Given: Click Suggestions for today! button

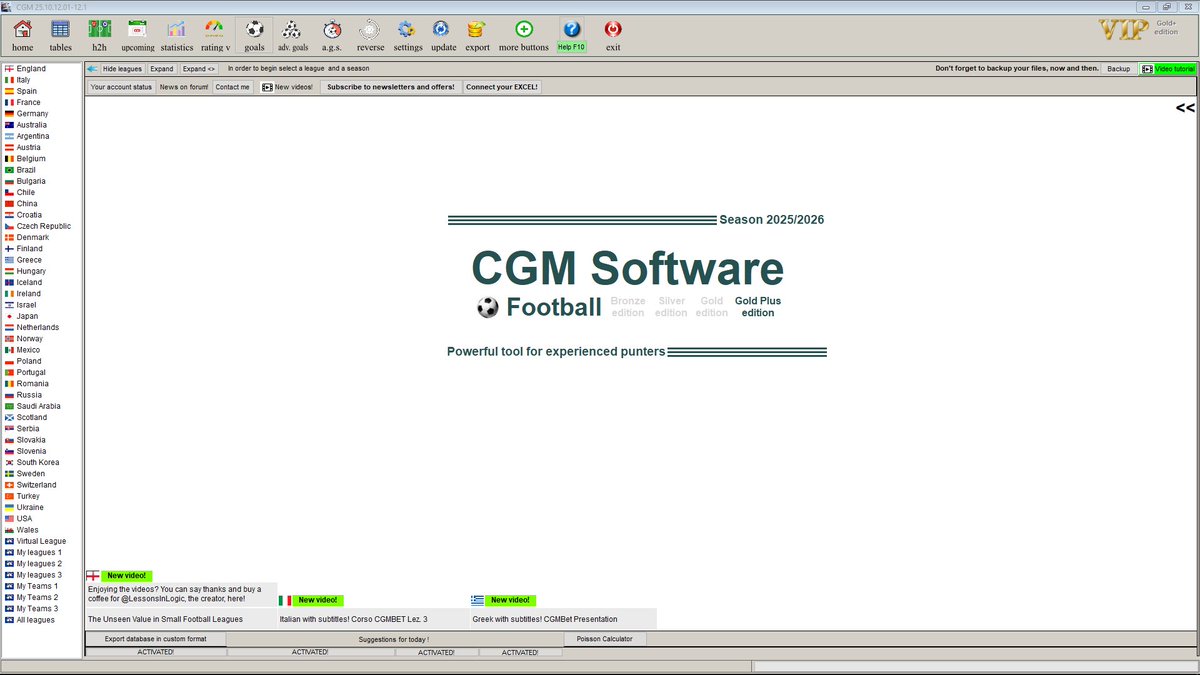Looking at the screenshot, I should (x=394, y=639).
